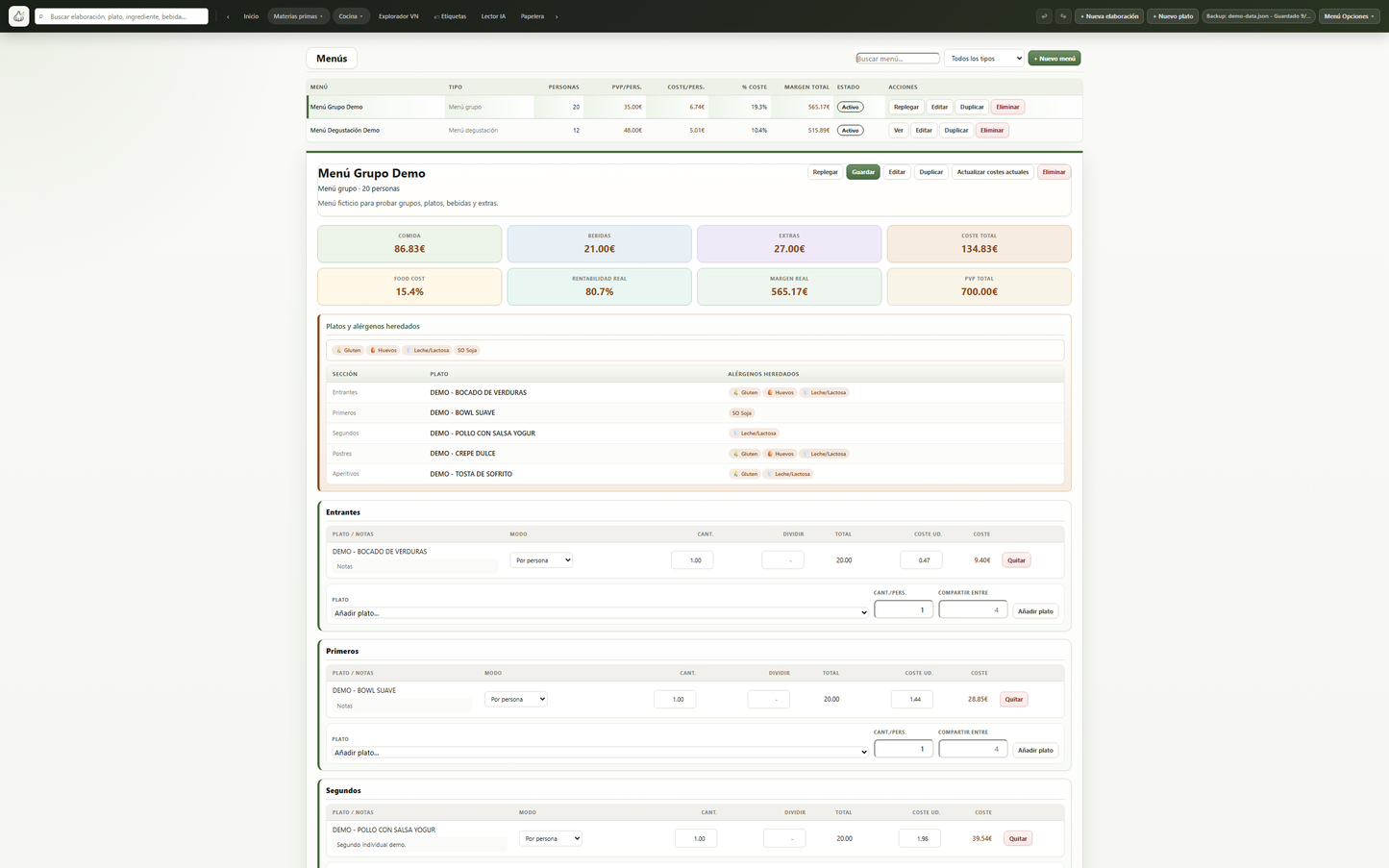Click the Extras 27.00€ card
Image resolution: width=1389 pixels, height=868 pixels.
pos(789,243)
